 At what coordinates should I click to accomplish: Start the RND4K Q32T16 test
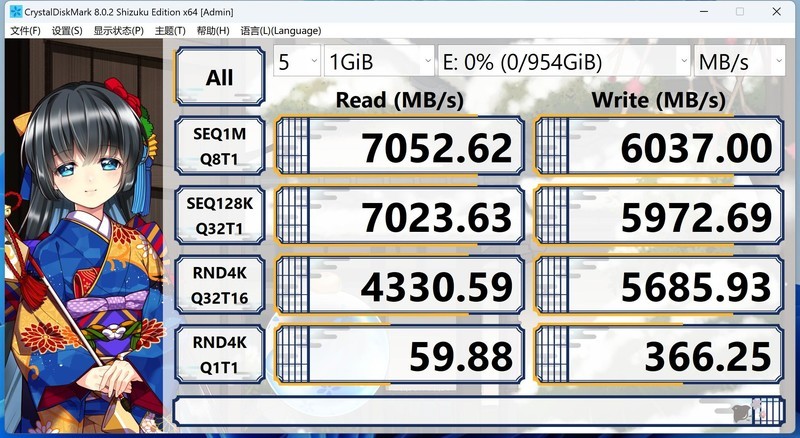coord(220,285)
